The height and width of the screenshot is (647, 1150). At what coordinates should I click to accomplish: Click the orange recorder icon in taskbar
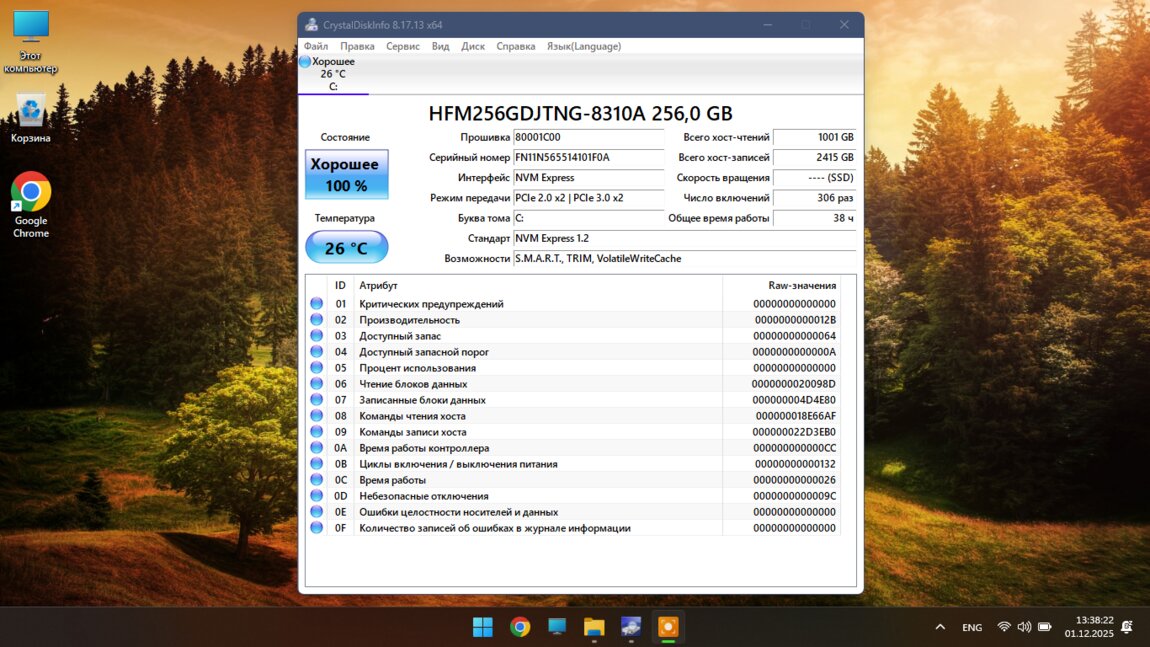point(668,627)
